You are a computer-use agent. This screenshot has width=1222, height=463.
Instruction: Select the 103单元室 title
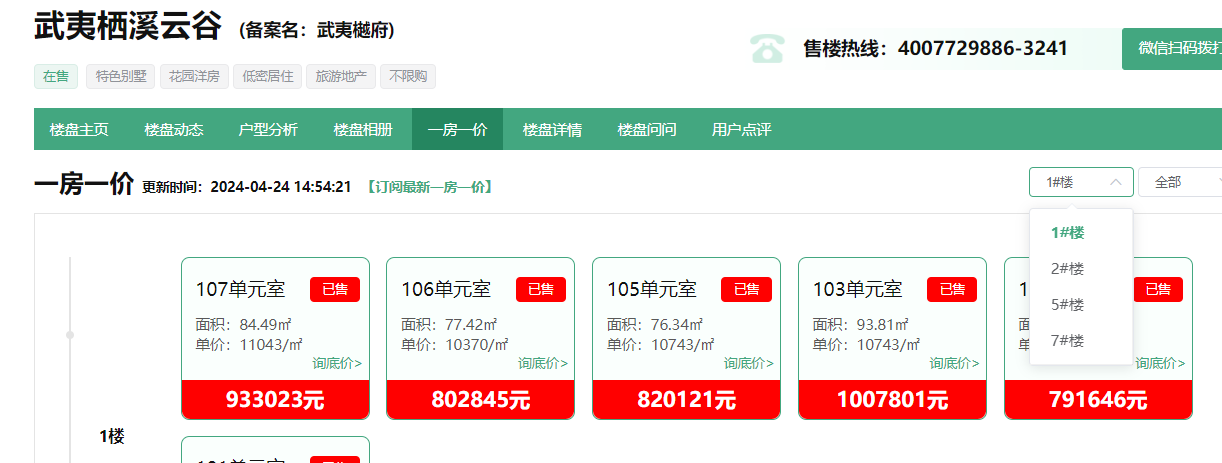click(x=858, y=290)
